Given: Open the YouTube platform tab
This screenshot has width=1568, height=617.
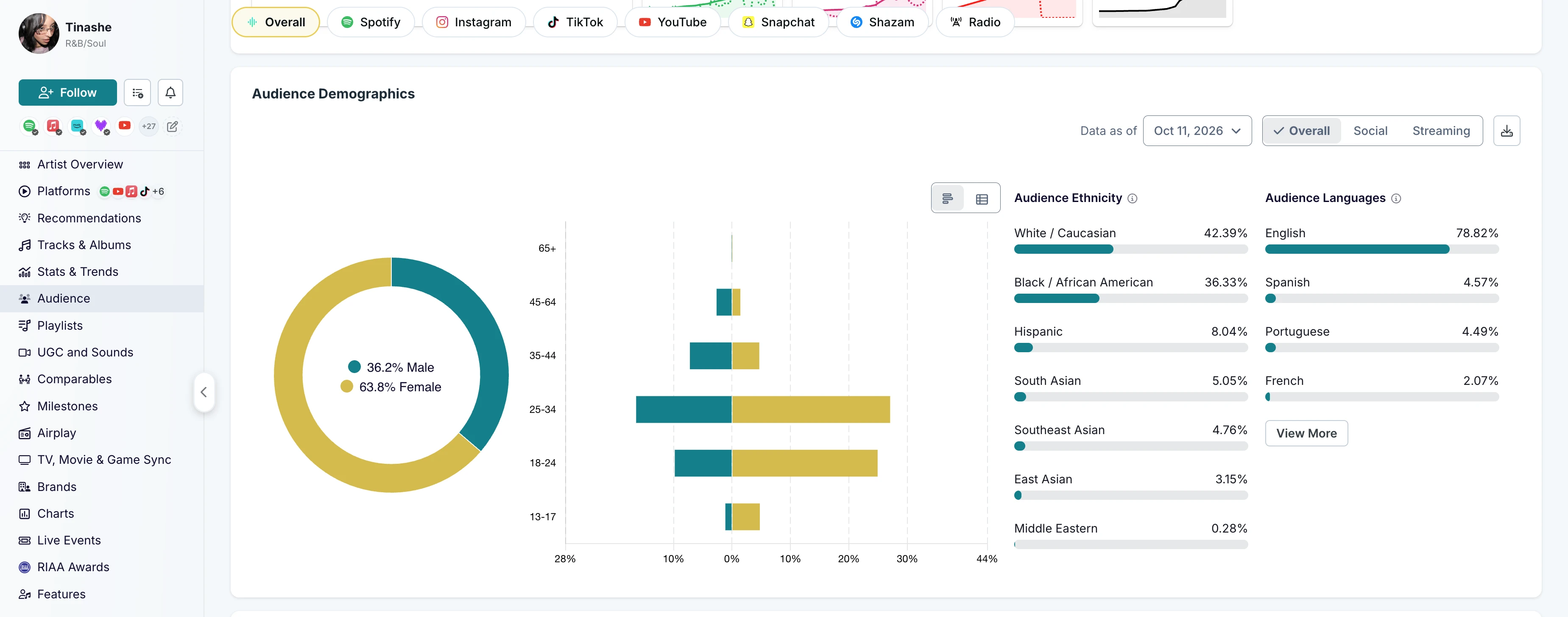Looking at the screenshot, I should click(x=672, y=22).
